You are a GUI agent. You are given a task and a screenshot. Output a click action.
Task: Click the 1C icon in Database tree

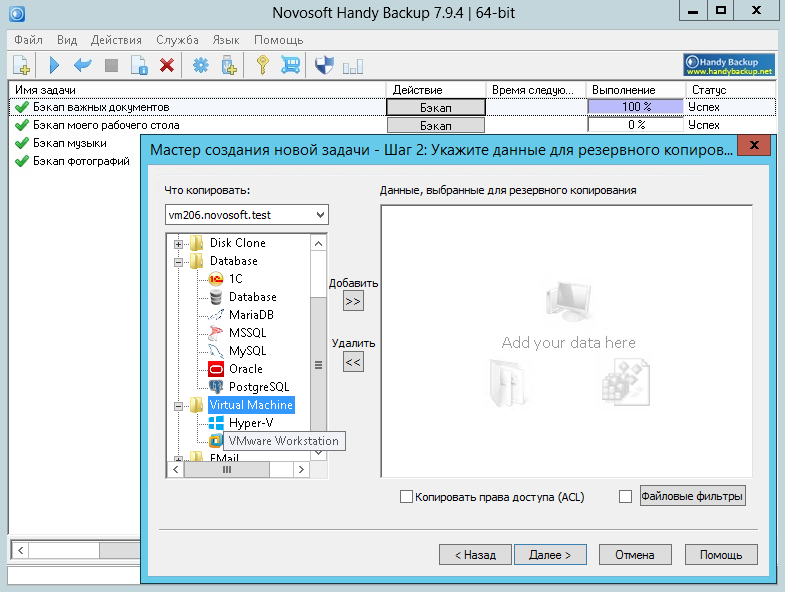tap(216, 278)
